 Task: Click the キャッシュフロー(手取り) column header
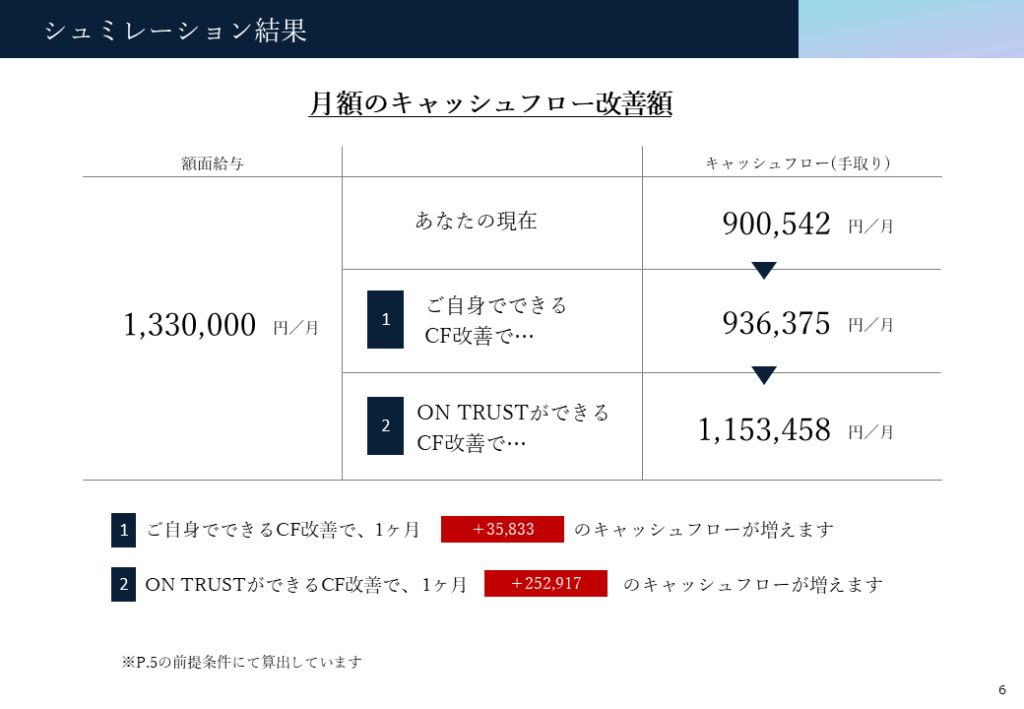[x=798, y=163]
